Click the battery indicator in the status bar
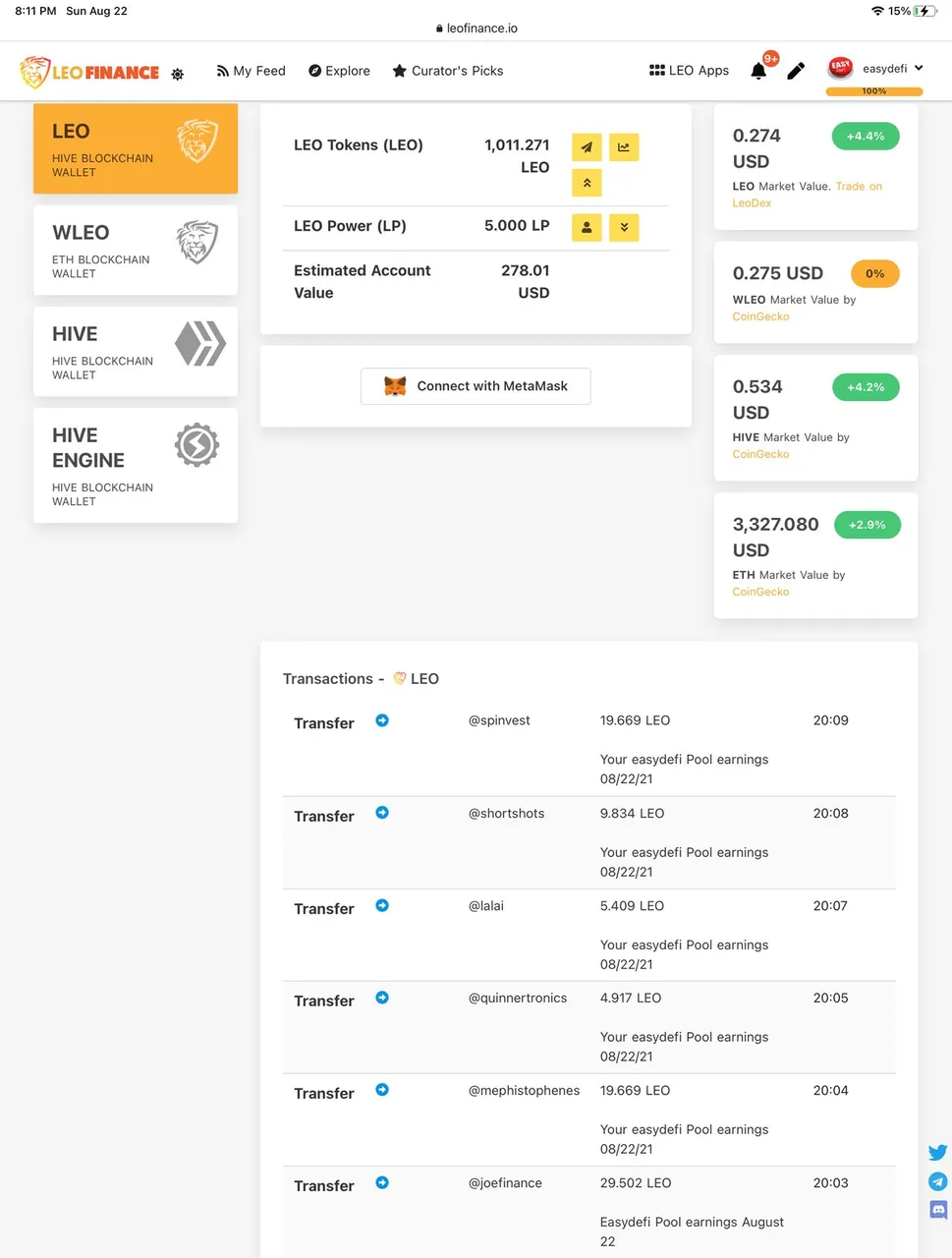Viewport: 952px width, 1258px height. coord(924,11)
